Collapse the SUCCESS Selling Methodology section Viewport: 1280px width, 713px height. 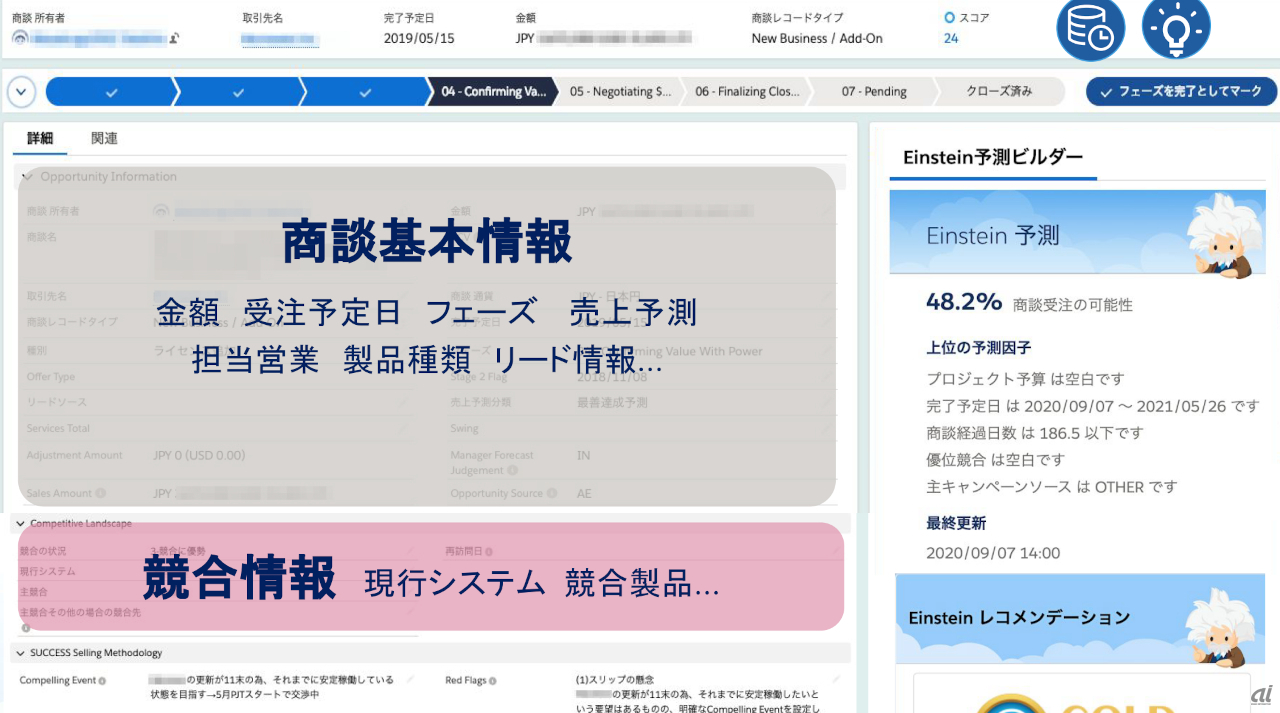point(21,653)
